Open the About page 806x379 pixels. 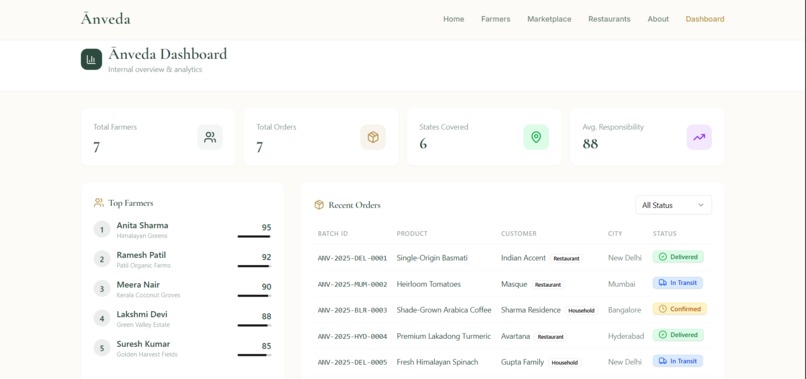(x=658, y=19)
